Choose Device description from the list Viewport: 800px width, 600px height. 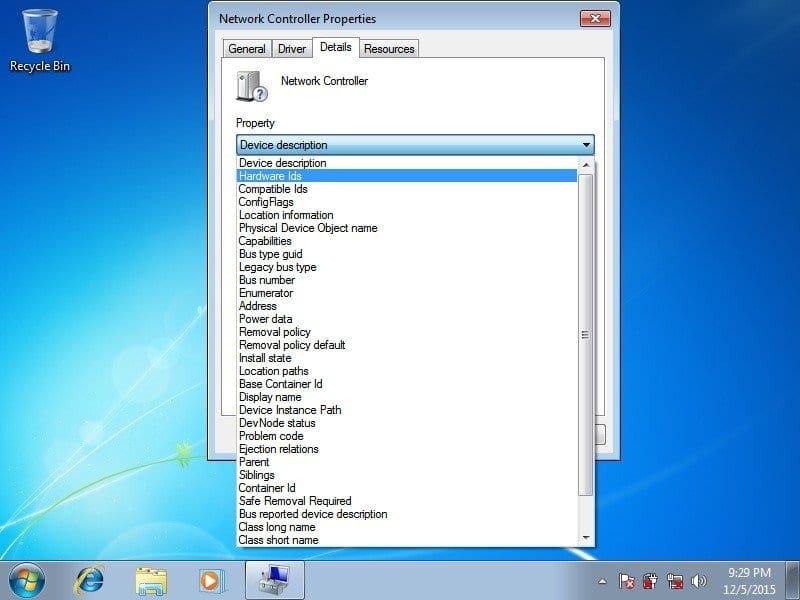tap(407, 163)
